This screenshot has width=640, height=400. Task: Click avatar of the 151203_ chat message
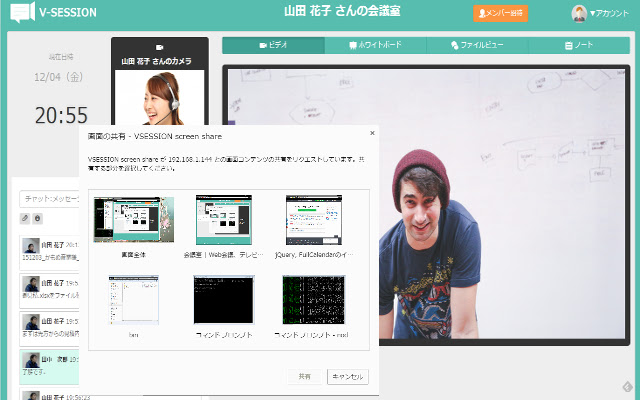[31, 246]
